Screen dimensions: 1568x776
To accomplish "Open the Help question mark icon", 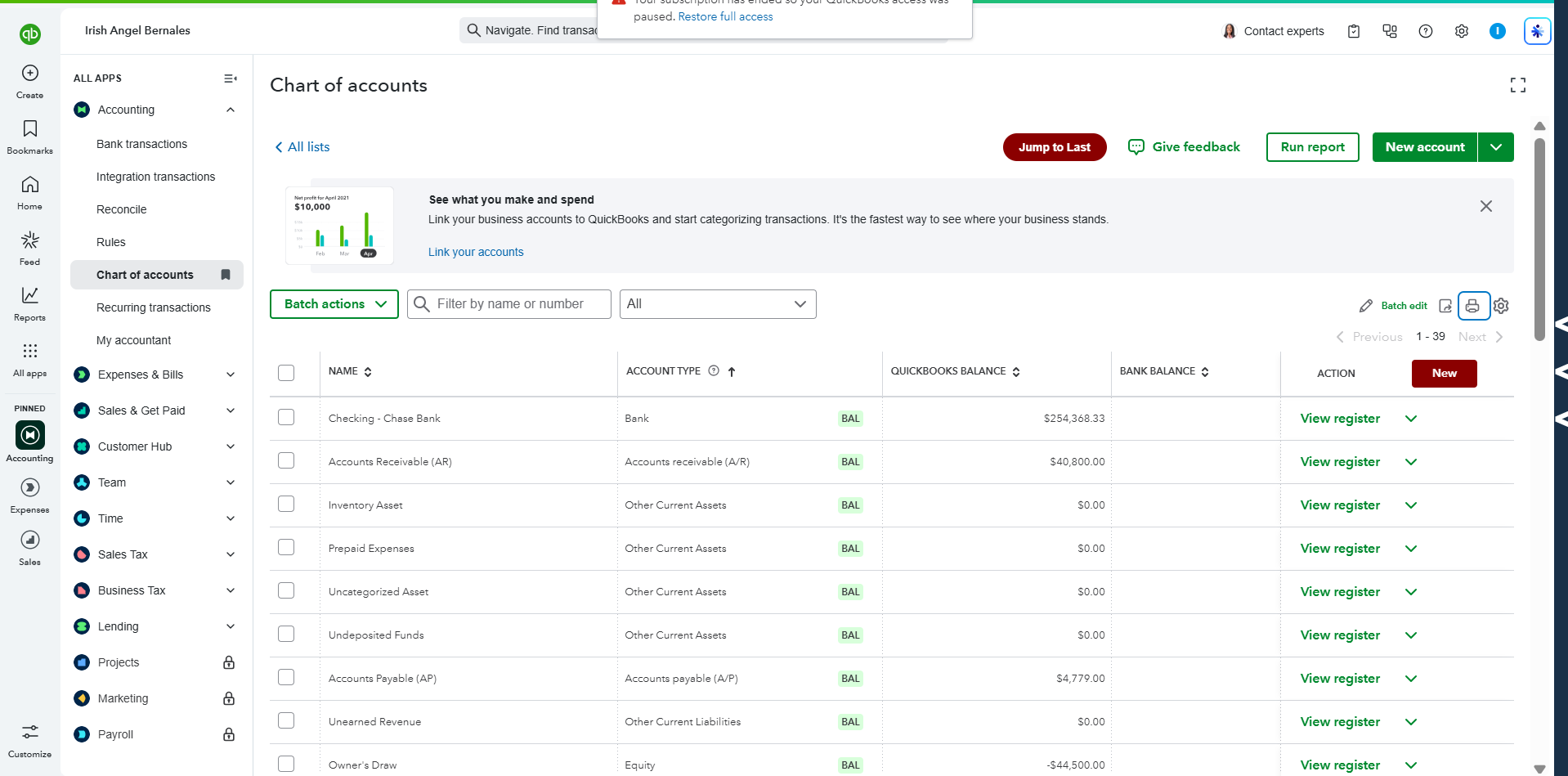I will [1426, 31].
